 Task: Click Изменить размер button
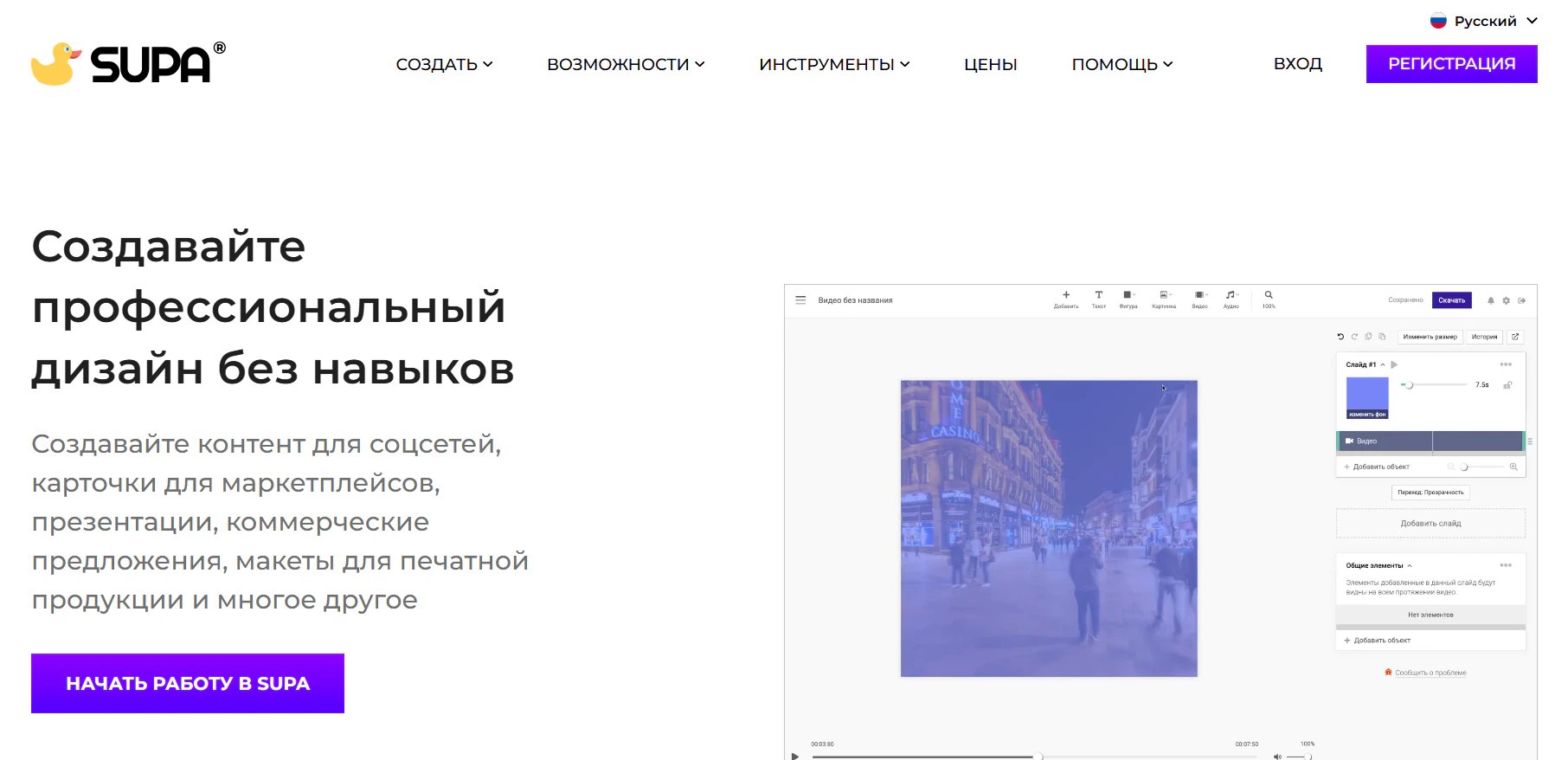tap(1430, 337)
